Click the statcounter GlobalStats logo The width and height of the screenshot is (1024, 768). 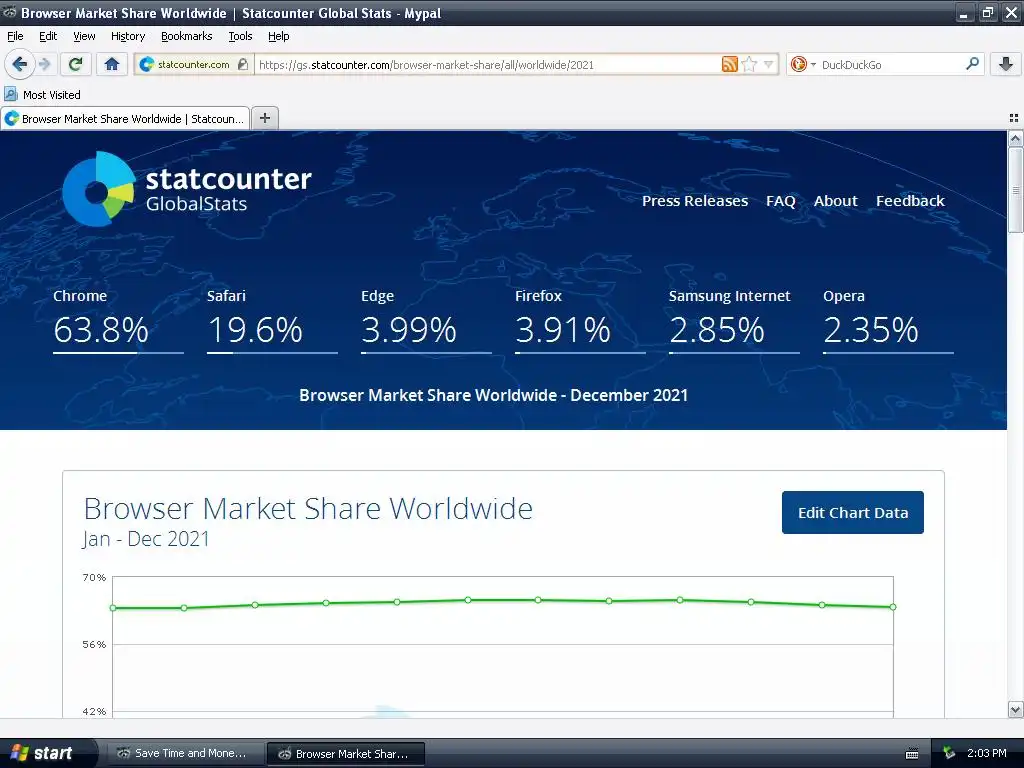187,189
